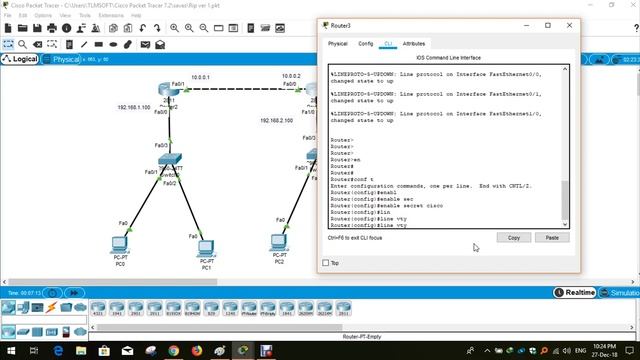Activate the Delete tool
Screen dimensions: 640x360
[x=37, y=44]
